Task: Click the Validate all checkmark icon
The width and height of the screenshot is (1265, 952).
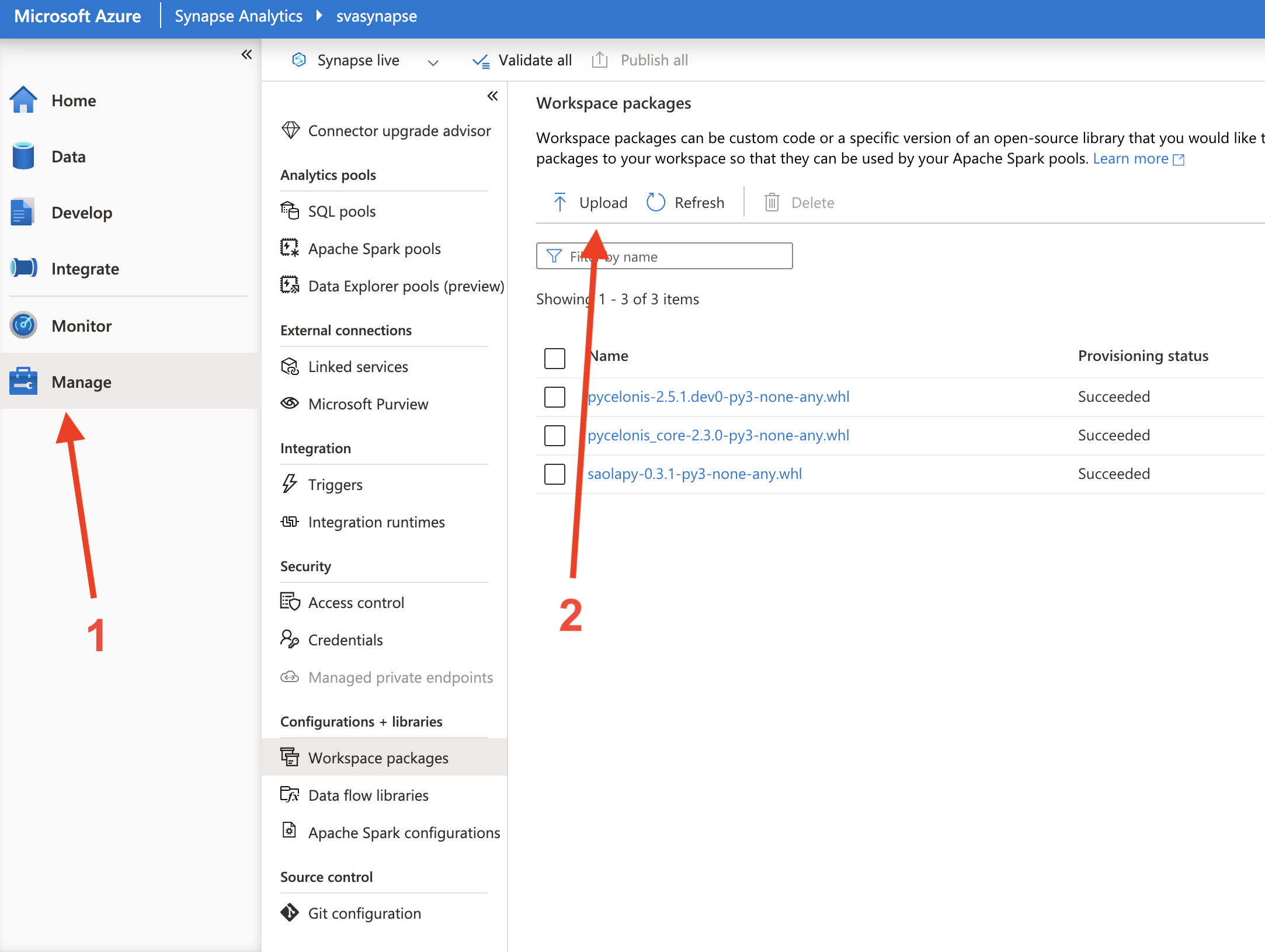Action: pyautogui.click(x=481, y=61)
